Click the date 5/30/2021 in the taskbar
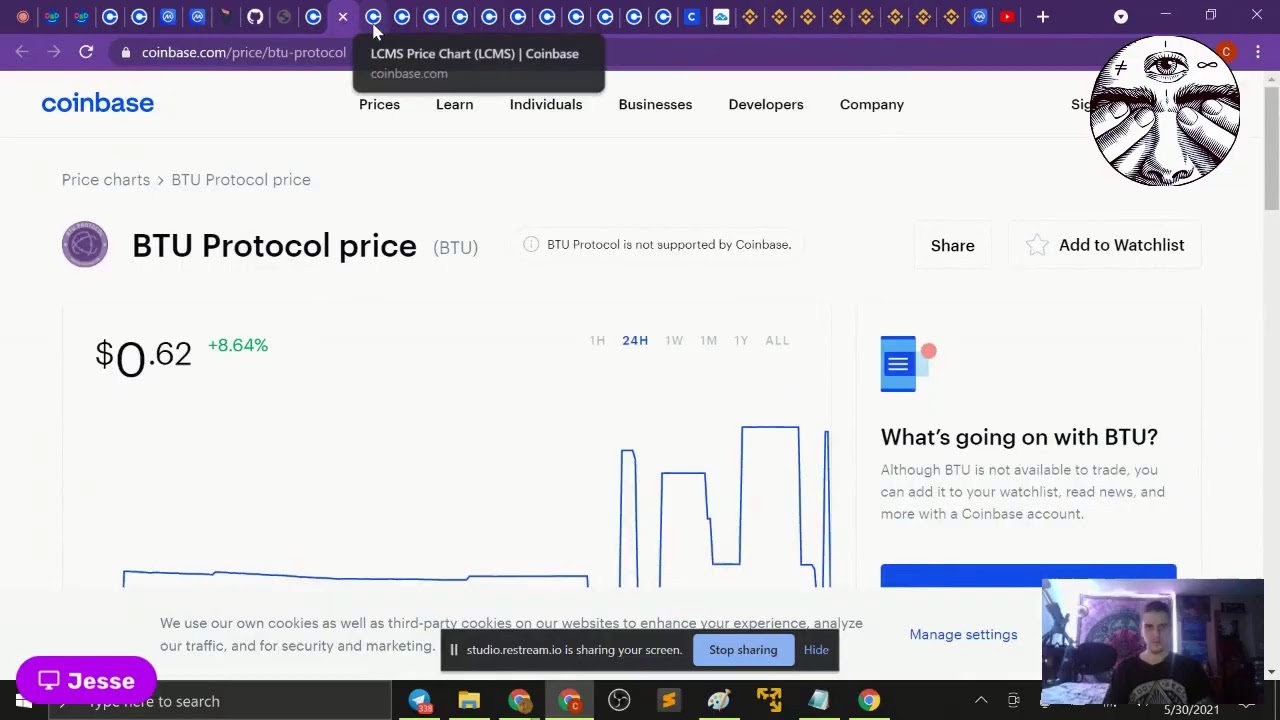 point(1191,710)
